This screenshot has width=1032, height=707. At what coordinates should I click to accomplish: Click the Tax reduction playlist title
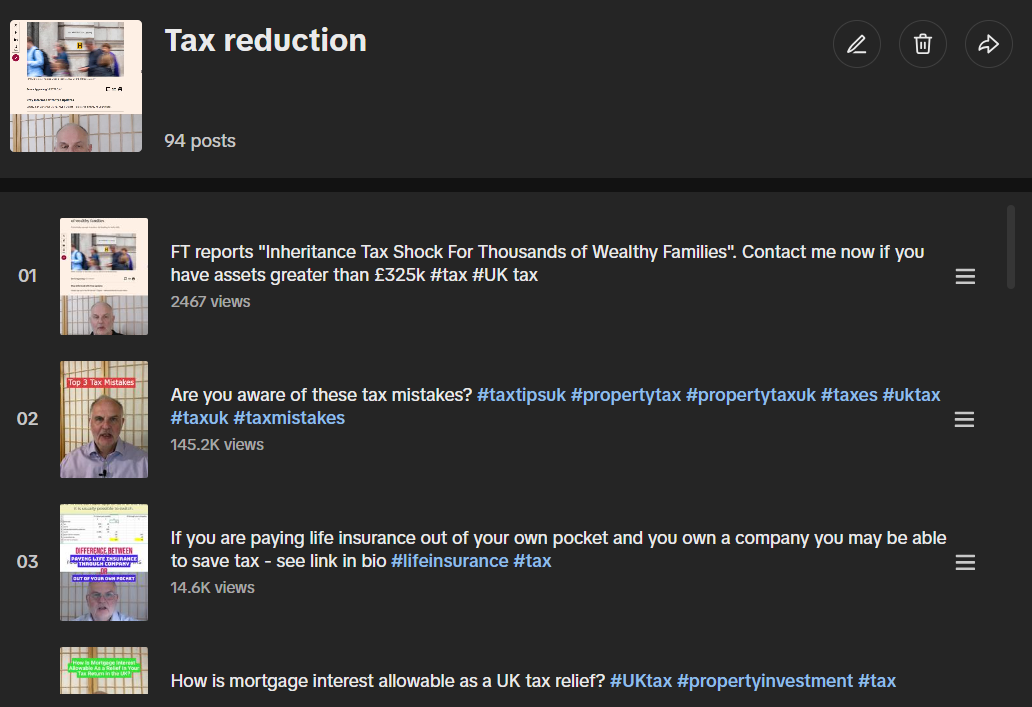[265, 40]
